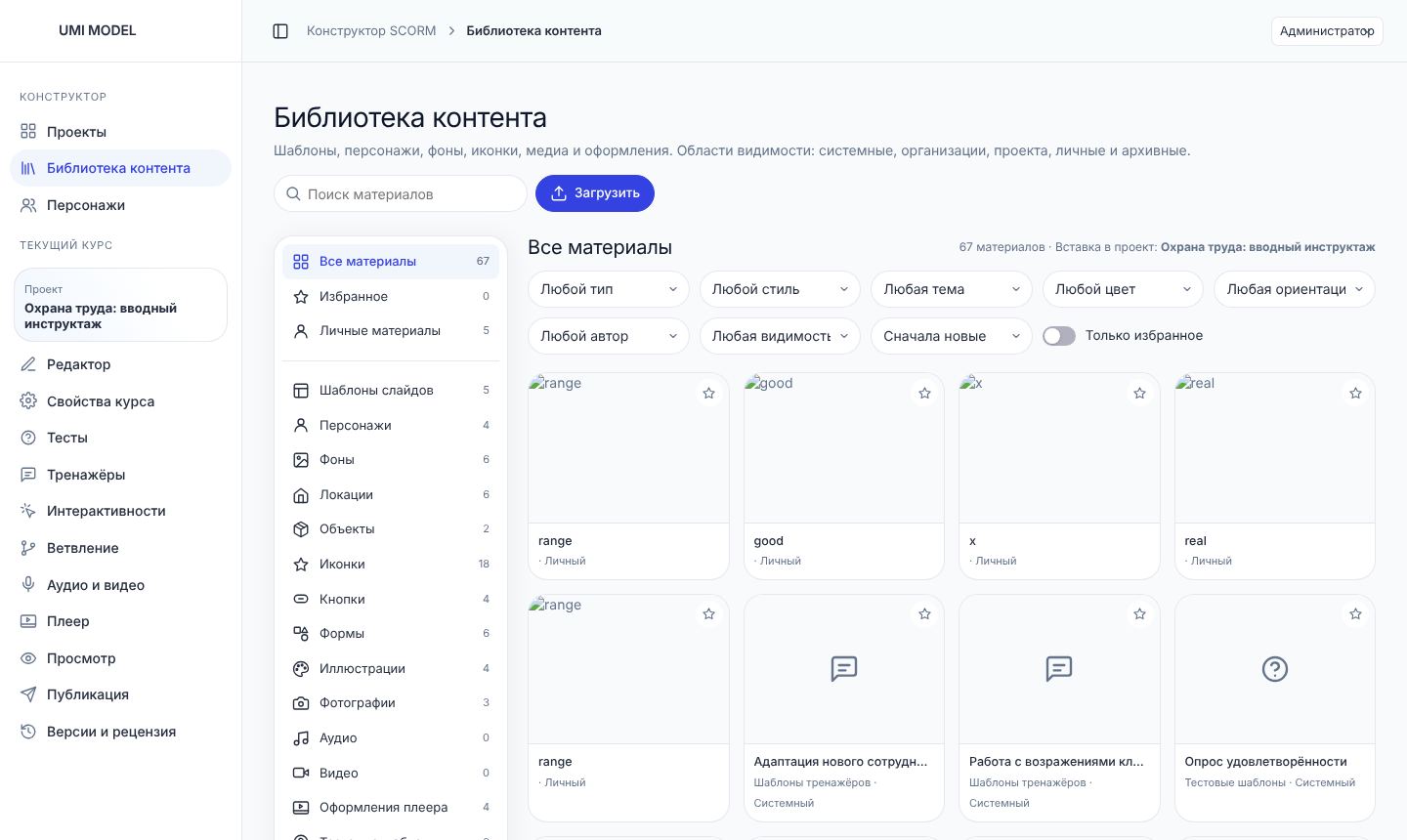Click the Редактор pencil icon

pos(28,364)
